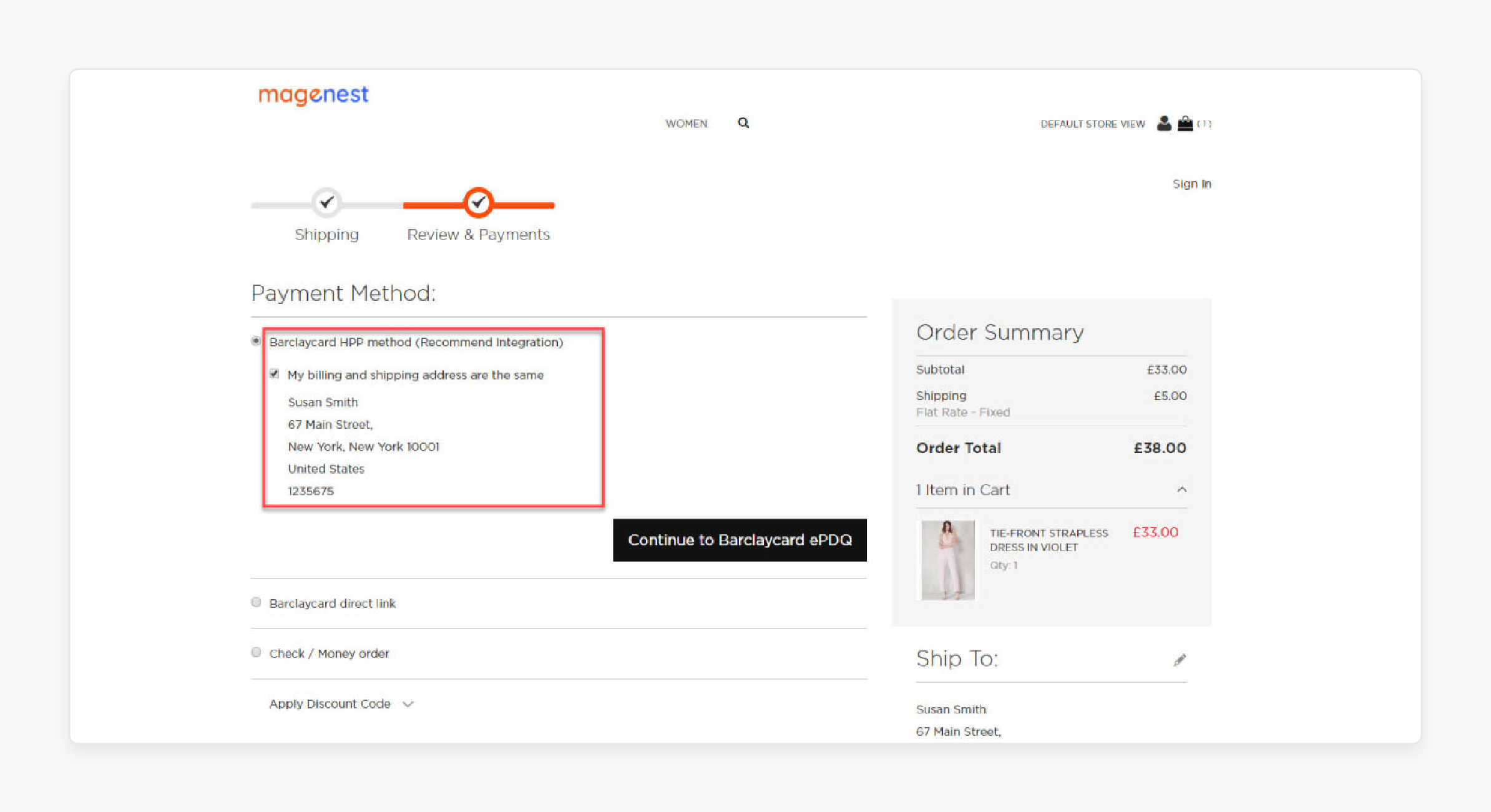
Task: Click the Subtotal £33.00 value
Action: [x=1166, y=369]
